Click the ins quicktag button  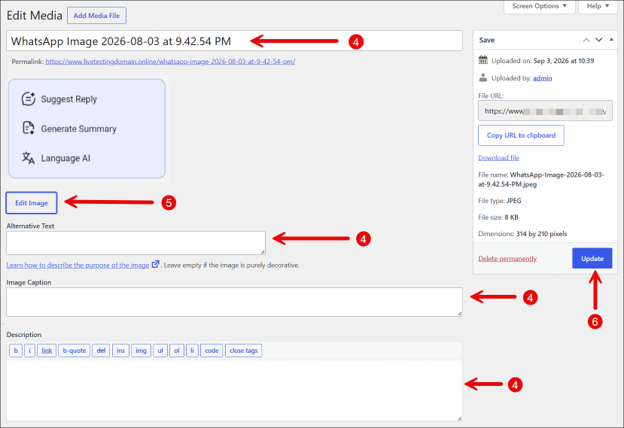(x=121, y=351)
